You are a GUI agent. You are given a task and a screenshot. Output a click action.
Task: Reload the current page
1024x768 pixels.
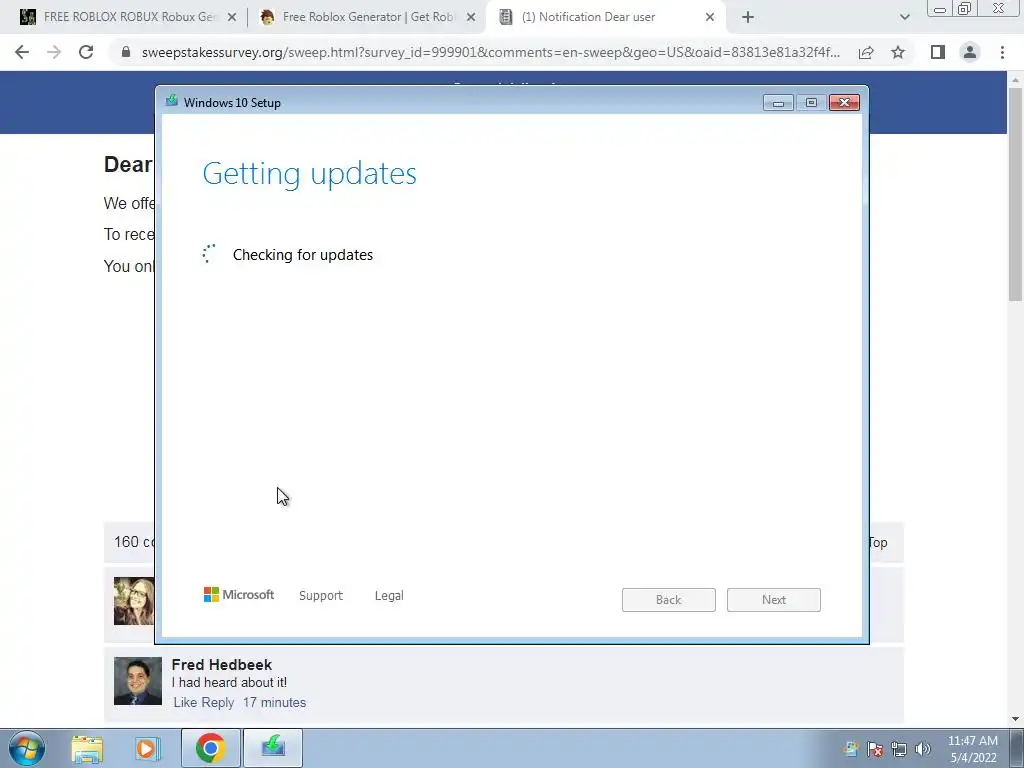click(86, 52)
